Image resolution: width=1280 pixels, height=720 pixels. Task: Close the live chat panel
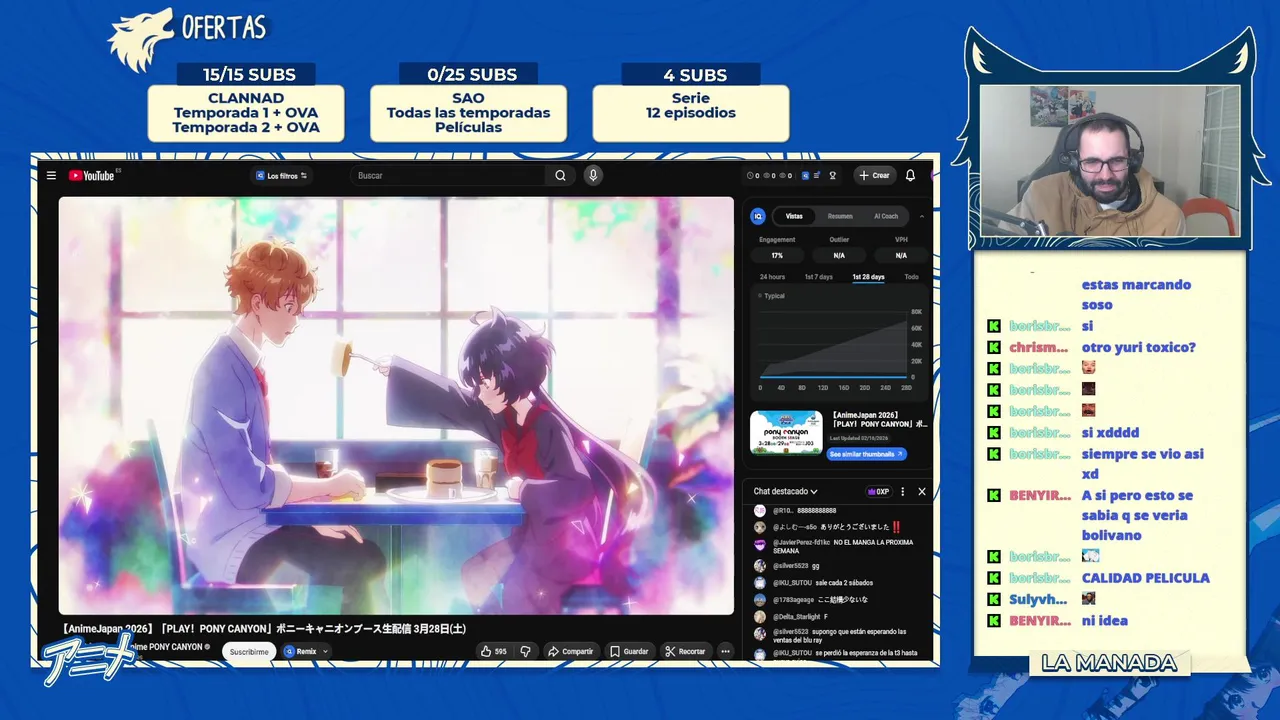tap(922, 492)
